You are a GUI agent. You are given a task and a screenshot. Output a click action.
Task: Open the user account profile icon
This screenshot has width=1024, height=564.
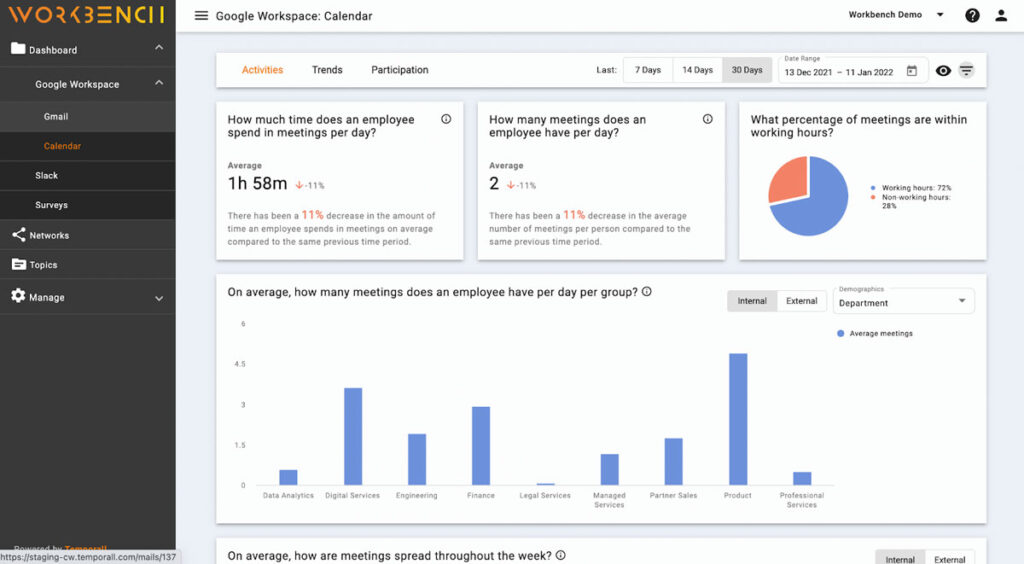tap(1001, 16)
